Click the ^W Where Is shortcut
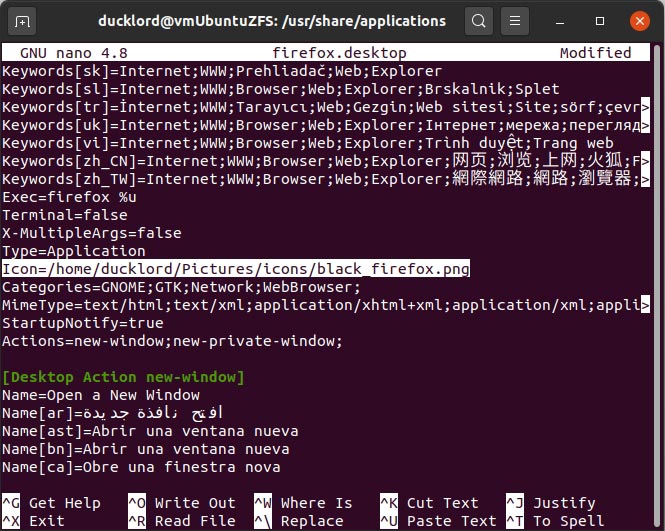Viewport: 665px width, 531px height. (303, 503)
